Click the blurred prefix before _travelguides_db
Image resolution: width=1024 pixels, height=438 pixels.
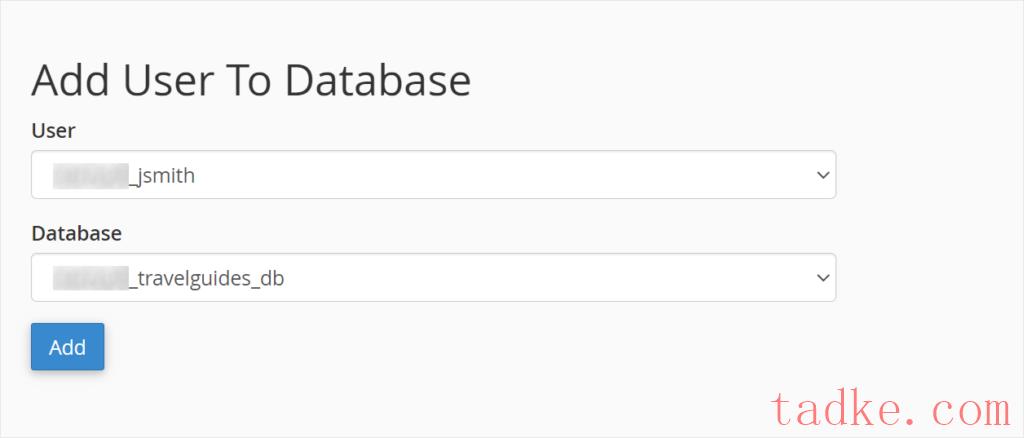coord(91,278)
